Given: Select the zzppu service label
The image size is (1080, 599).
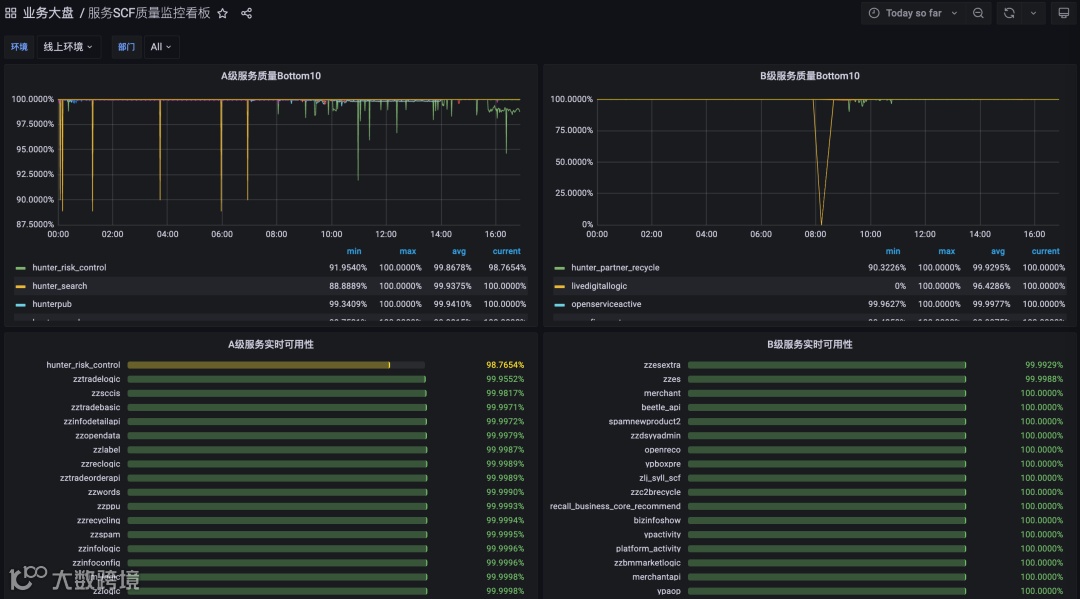Looking at the screenshot, I should coord(108,506).
